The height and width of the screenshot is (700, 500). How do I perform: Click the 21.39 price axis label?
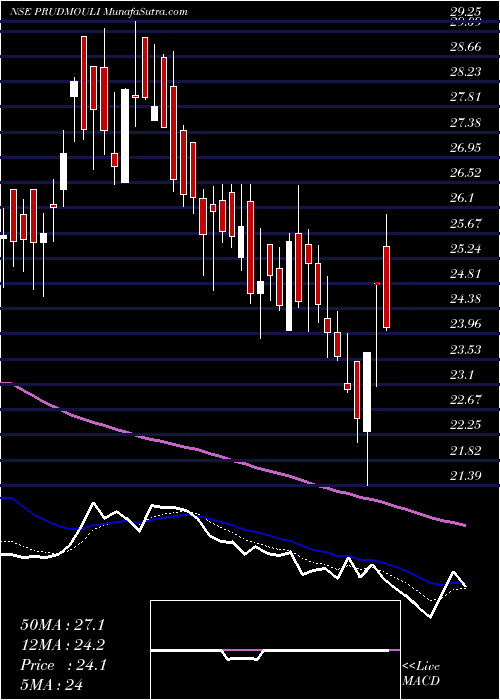[x=466, y=475]
